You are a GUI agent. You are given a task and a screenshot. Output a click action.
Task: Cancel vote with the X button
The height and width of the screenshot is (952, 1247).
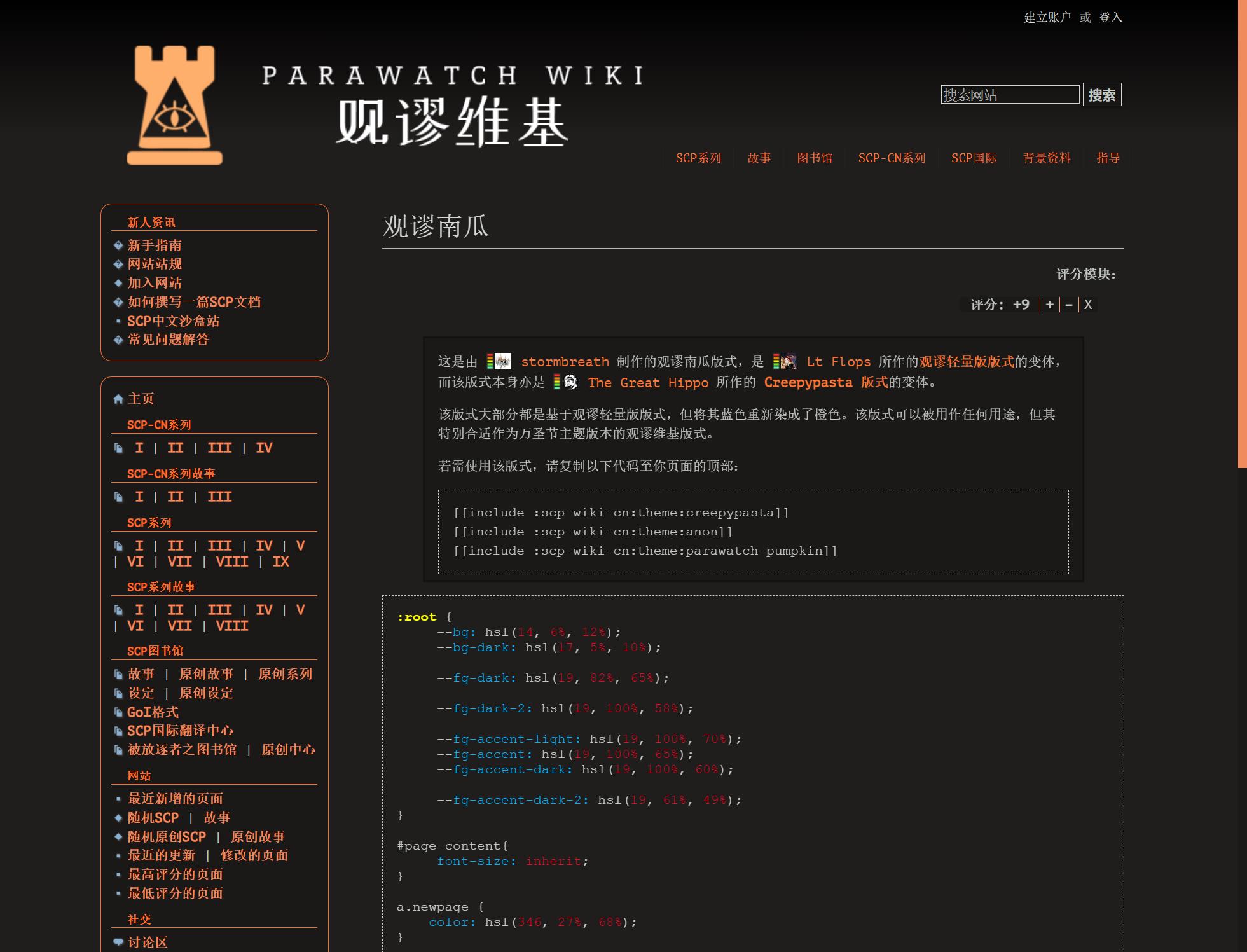(x=1088, y=305)
